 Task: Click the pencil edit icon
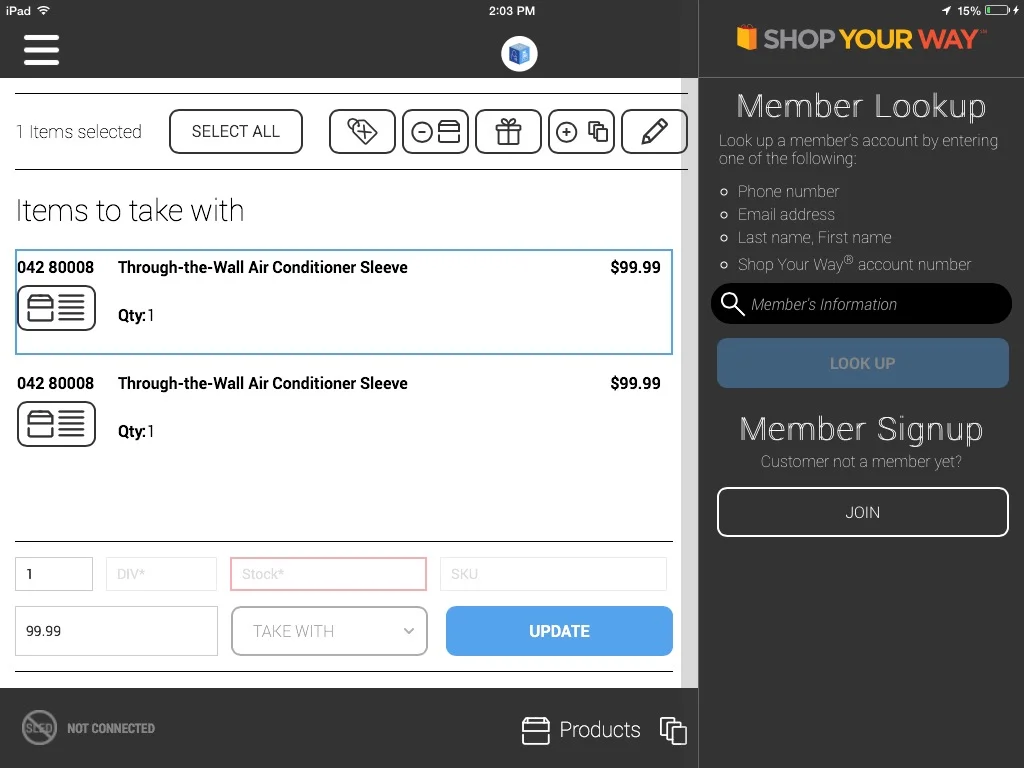click(x=654, y=131)
